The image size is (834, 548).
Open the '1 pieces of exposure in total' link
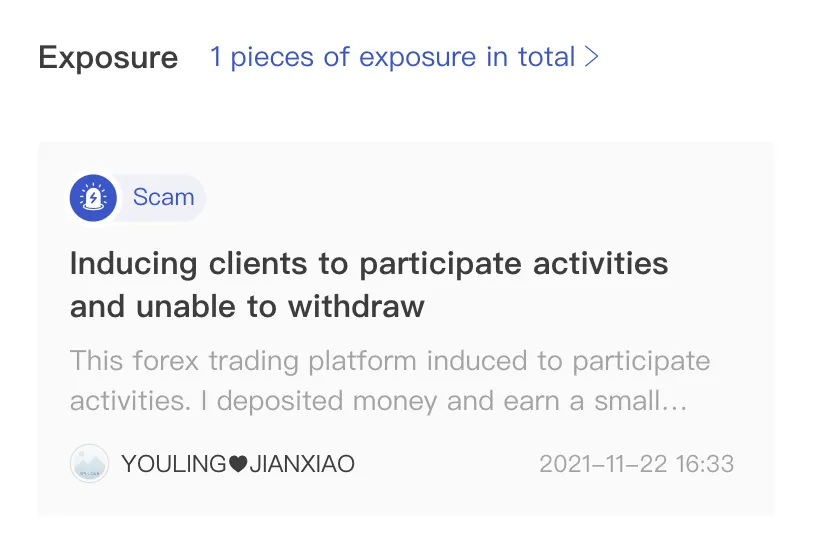(x=404, y=57)
